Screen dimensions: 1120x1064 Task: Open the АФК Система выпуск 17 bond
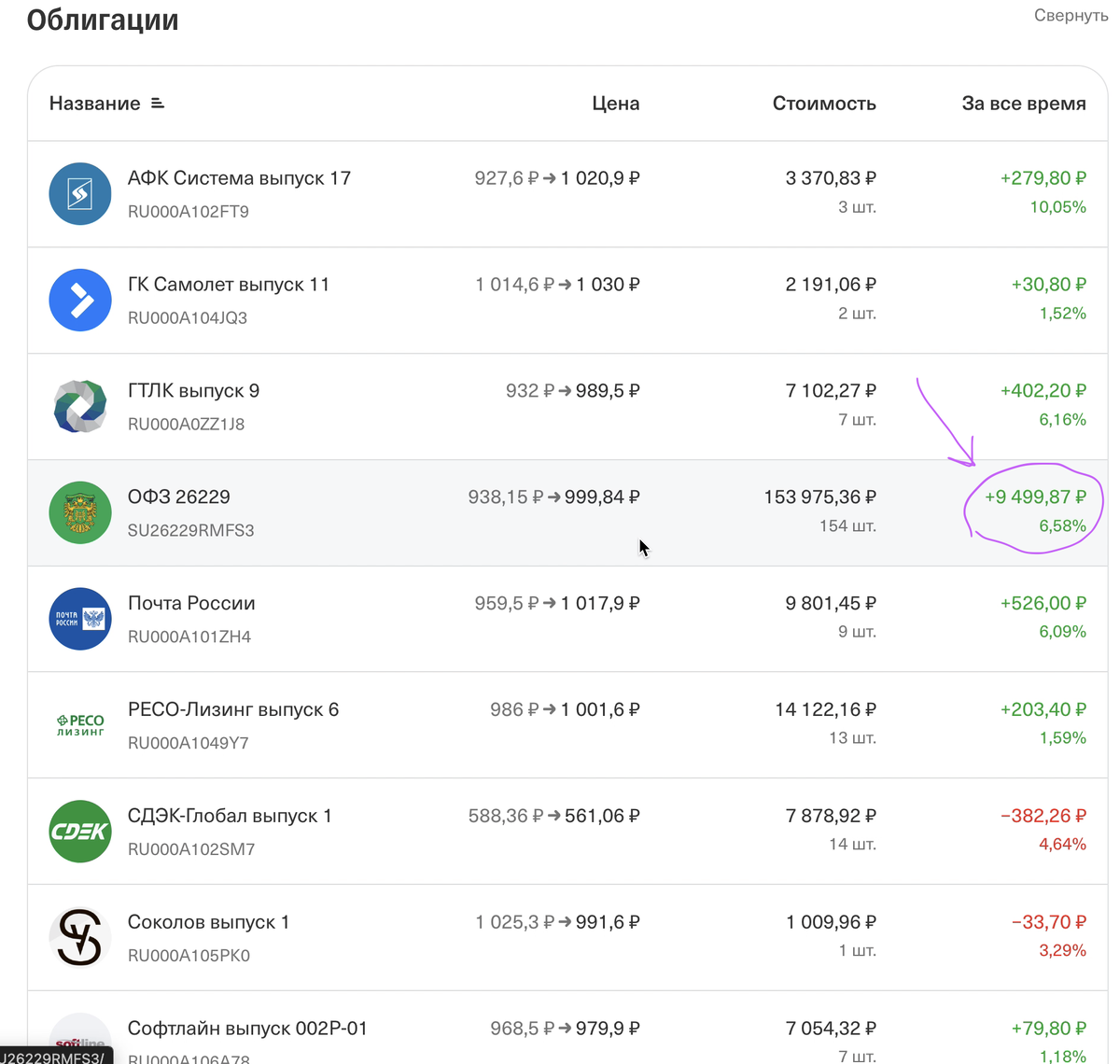point(239,178)
